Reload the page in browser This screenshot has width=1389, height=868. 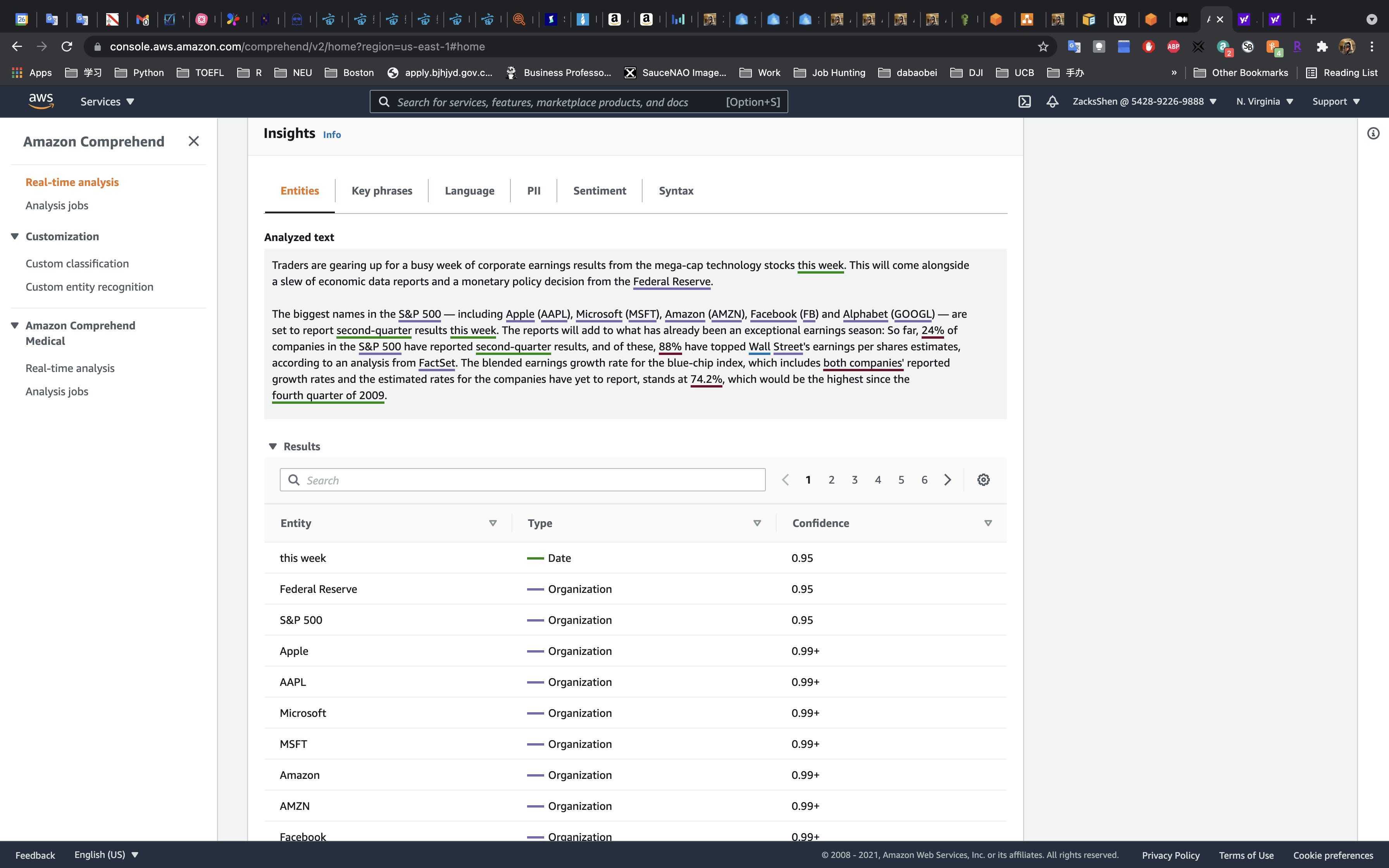67,46
